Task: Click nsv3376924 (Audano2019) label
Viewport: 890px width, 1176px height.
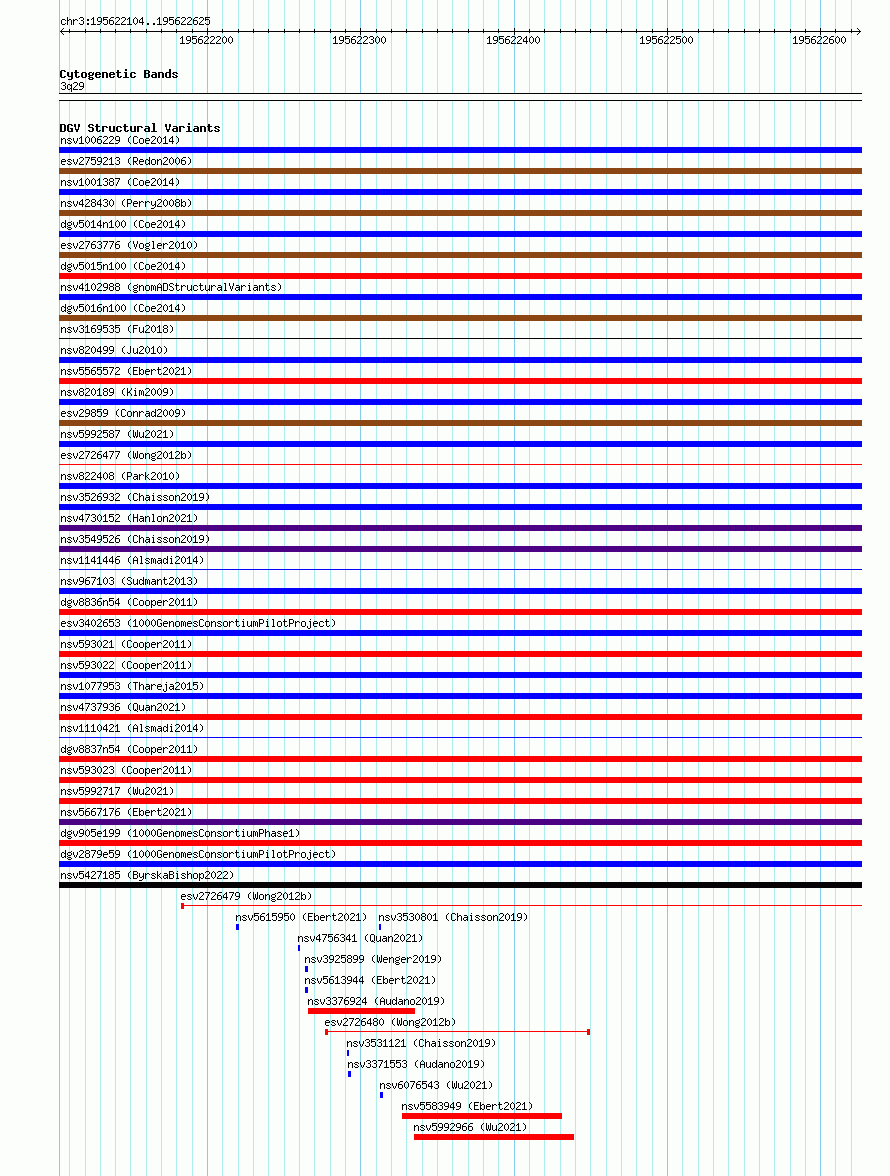Action: click(x=376, y=1001)
